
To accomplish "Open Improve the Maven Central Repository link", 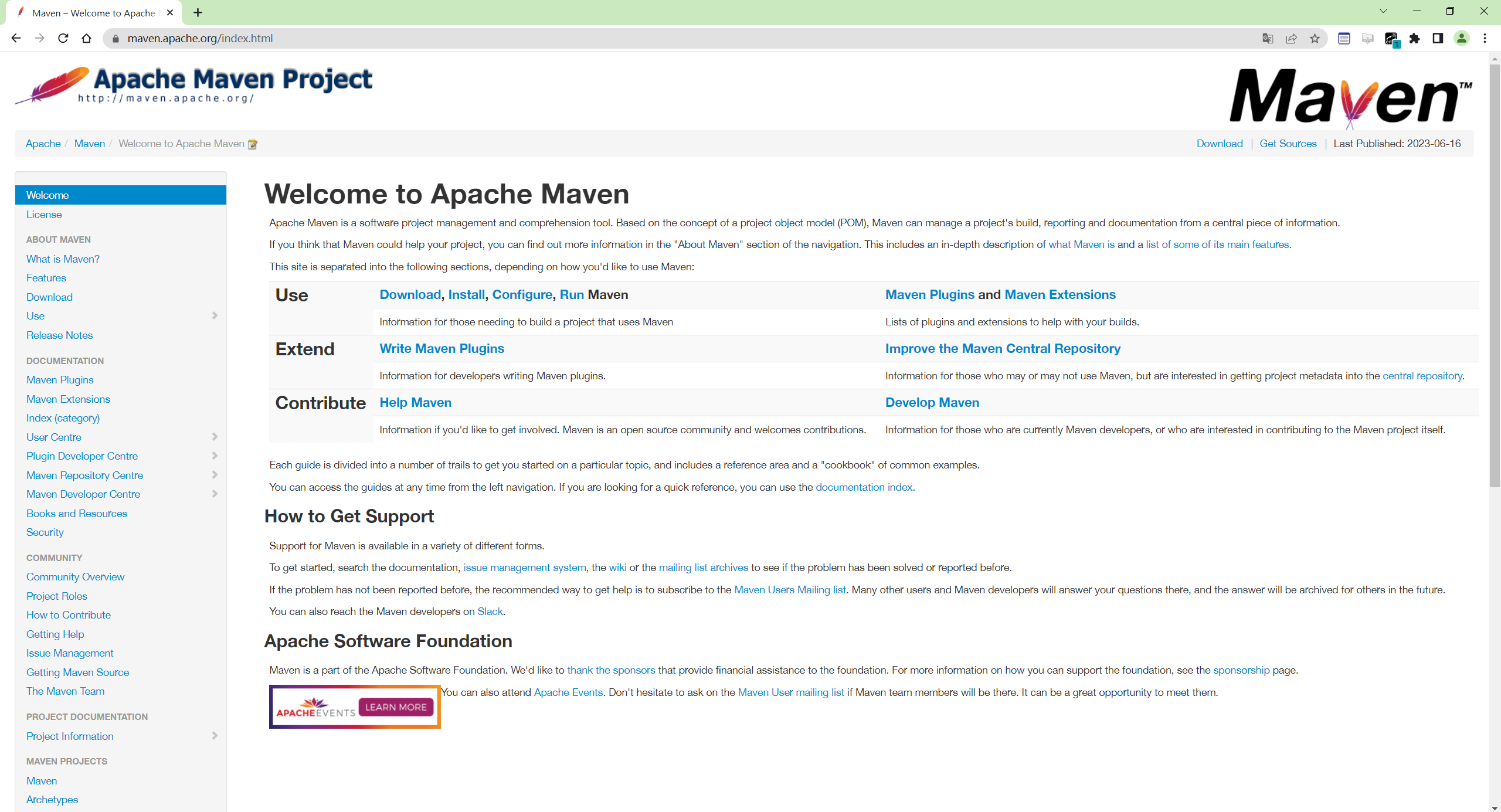I will tap(1003, 349).
